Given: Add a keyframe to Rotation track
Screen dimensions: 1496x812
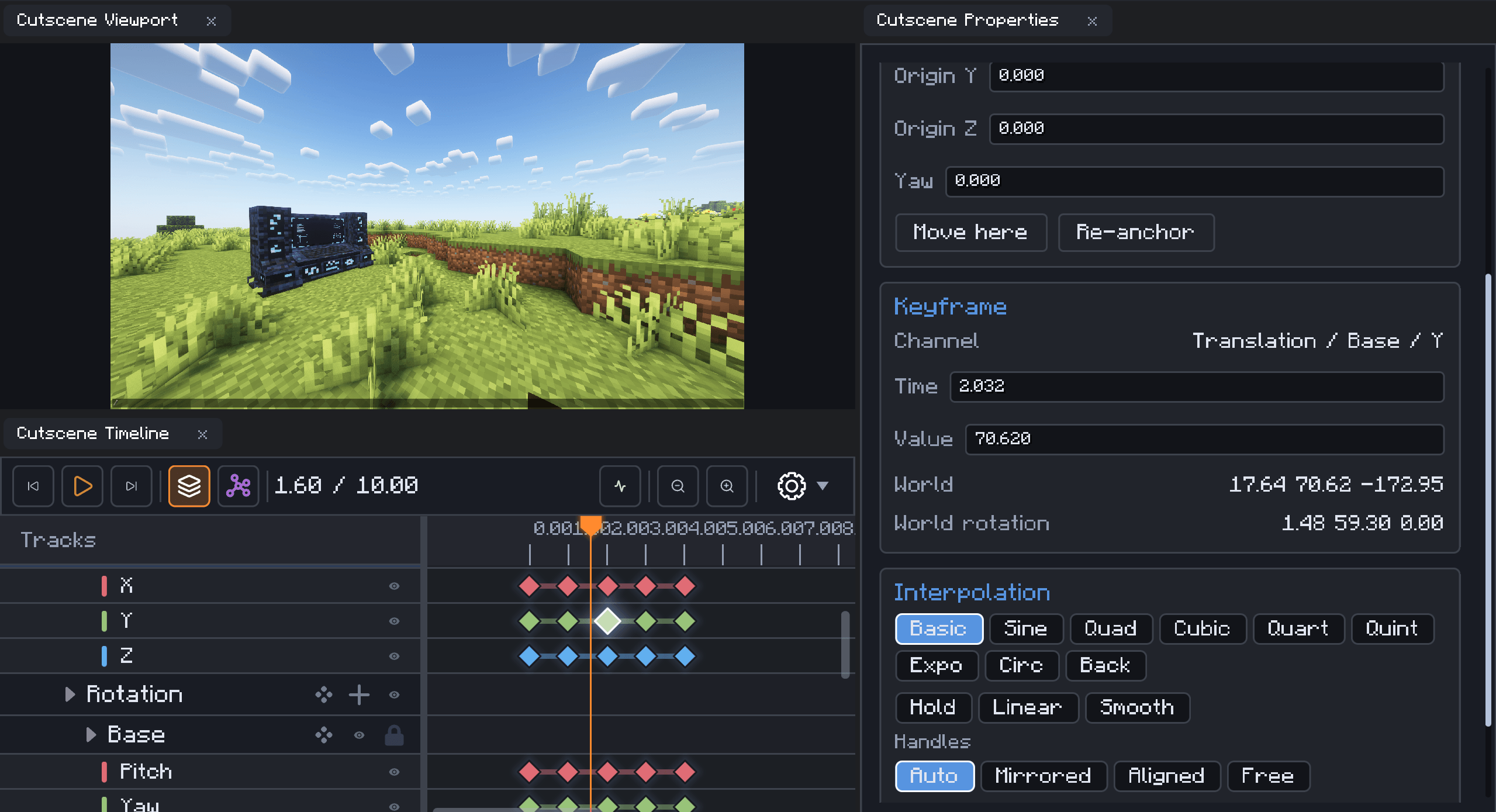Looking at the screenshot, I should (x=359, y=694).
